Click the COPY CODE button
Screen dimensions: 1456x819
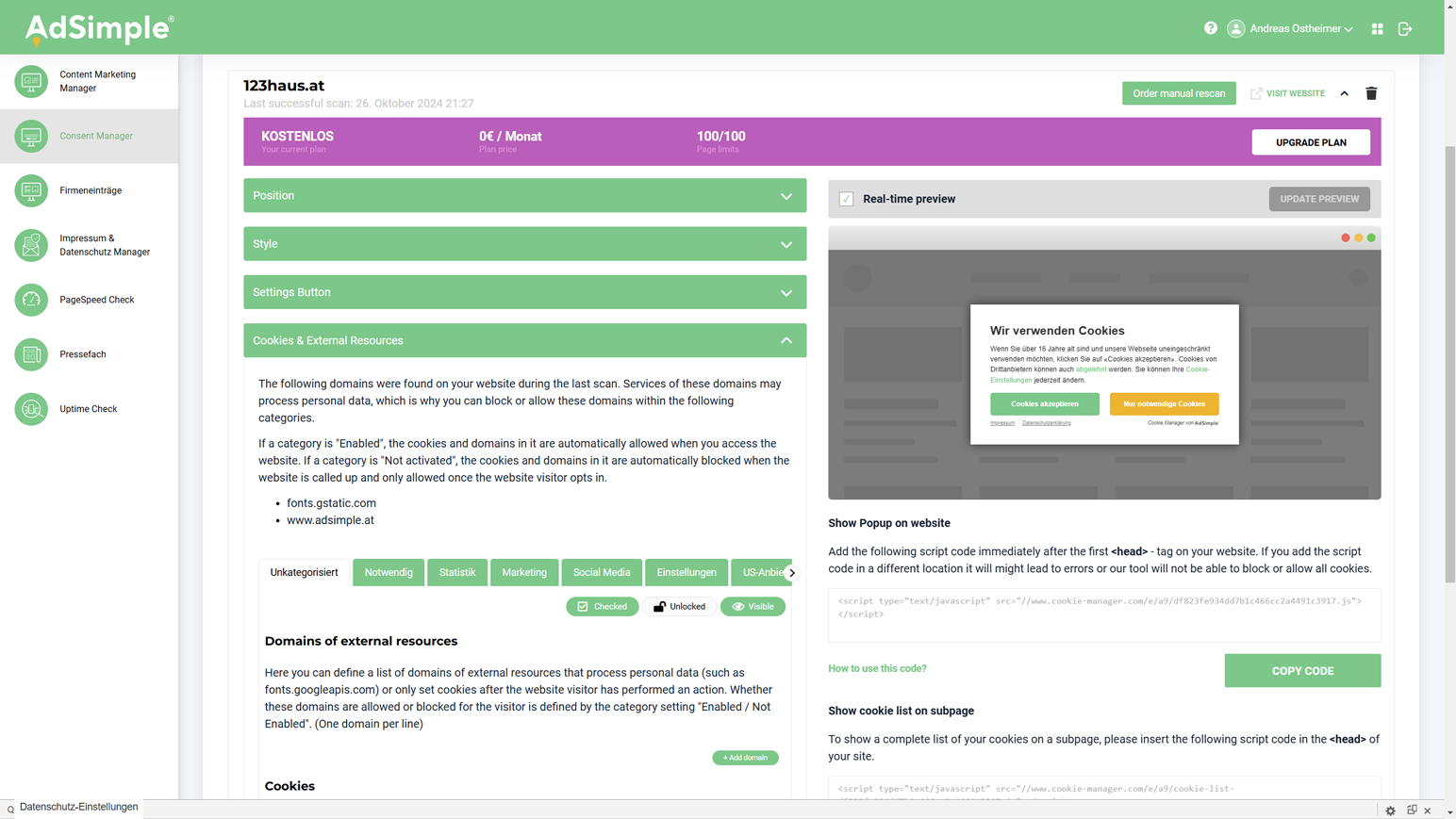1302,671
